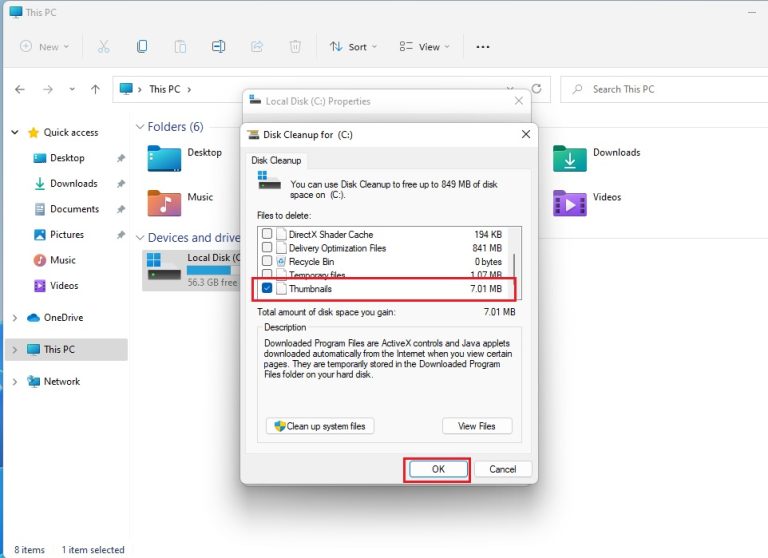
Task: Check the Delivery Optimization Files checkbox
Action: pyautogui.click(x=267, y=247)
